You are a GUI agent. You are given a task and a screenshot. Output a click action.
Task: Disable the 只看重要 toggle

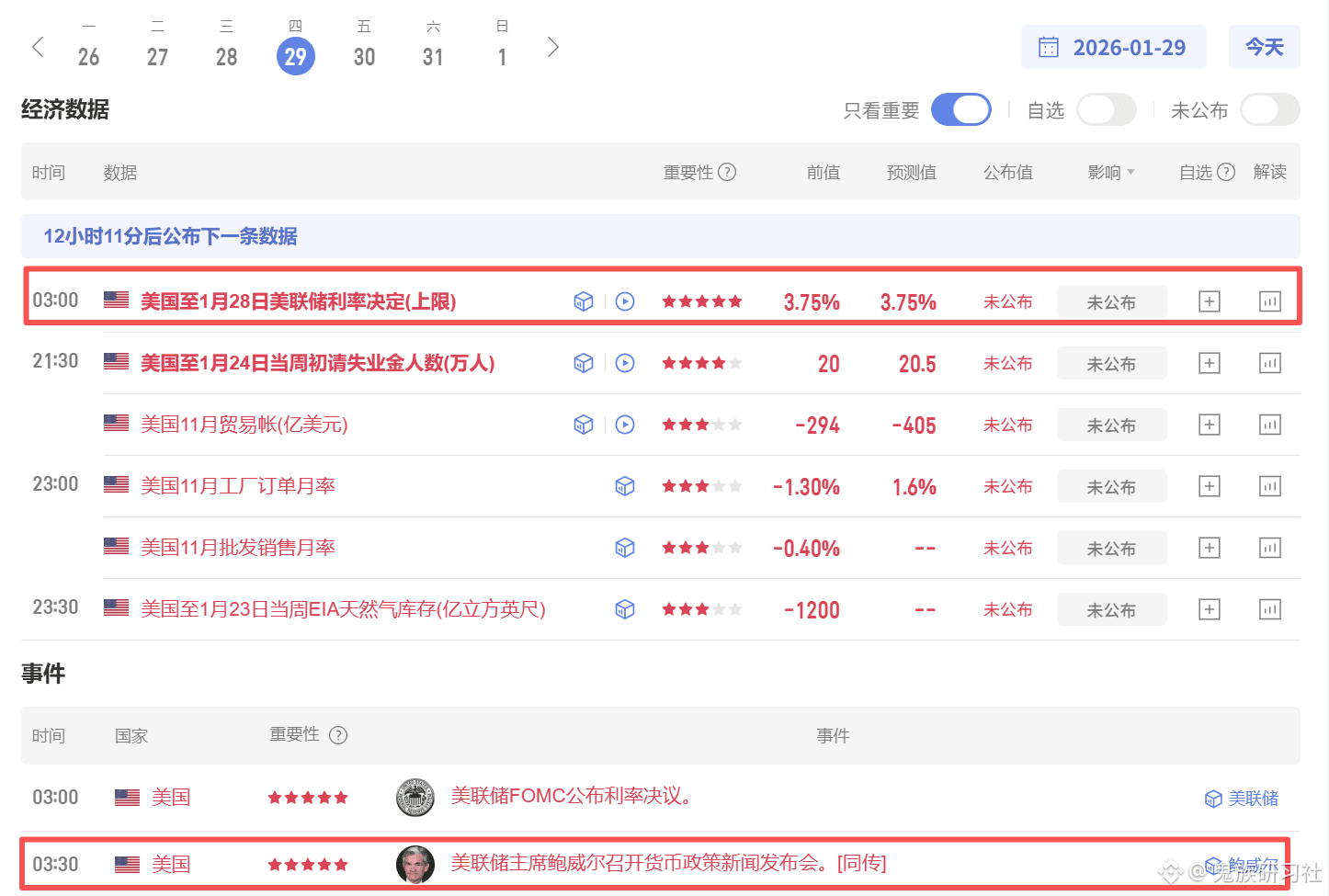960,110
